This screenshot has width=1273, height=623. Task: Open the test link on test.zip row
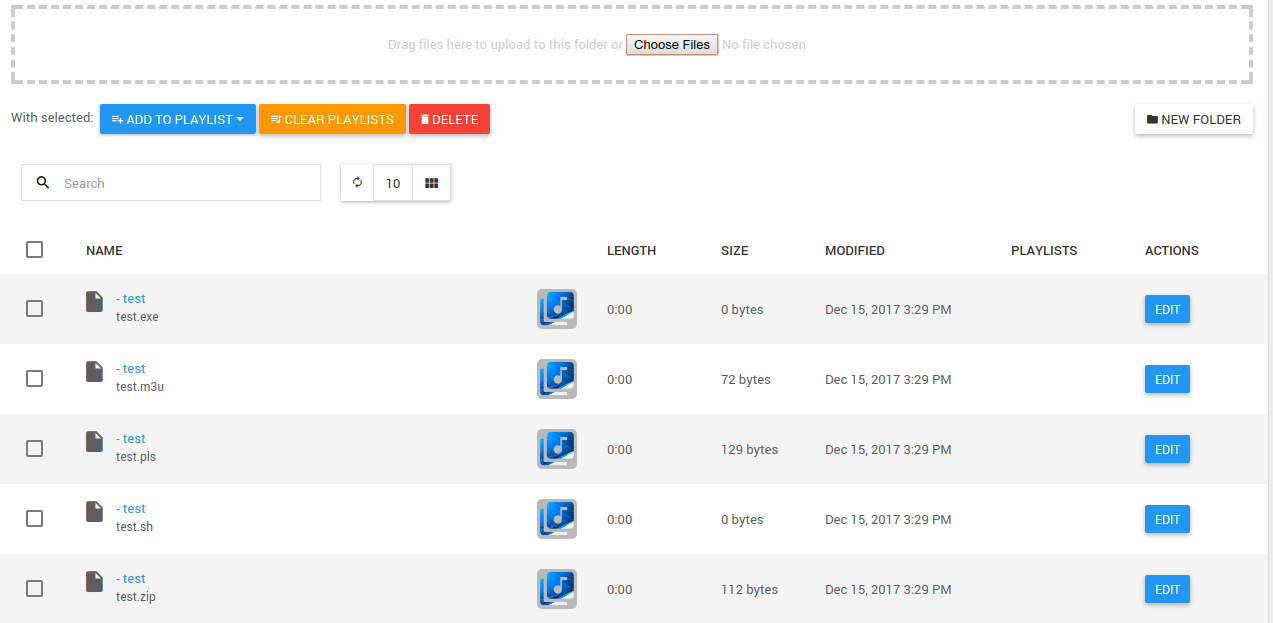[131, 578]
